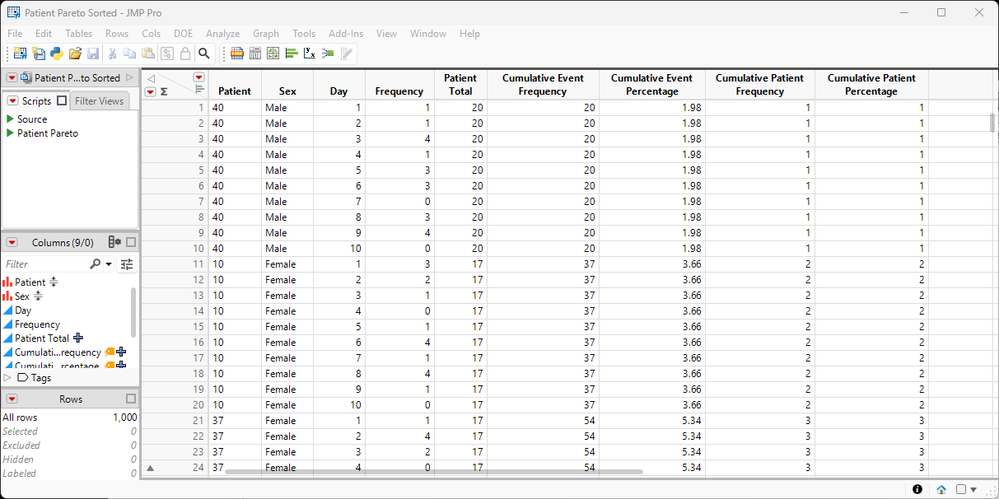Screen dimensions: 999x499
Task: Click the sliders settings toolbar icon
Action: (167, 54)
